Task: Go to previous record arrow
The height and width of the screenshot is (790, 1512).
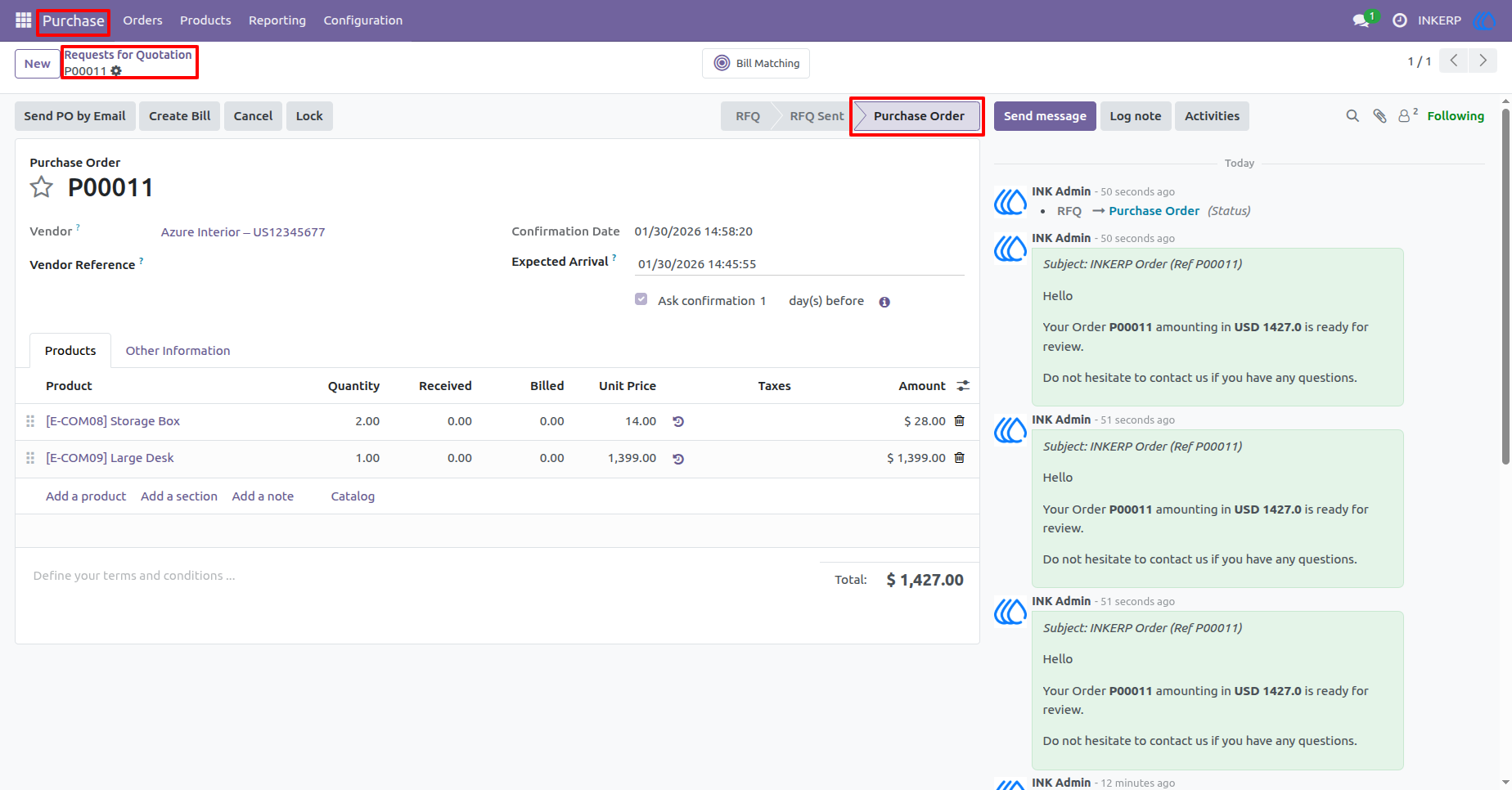Action: [1454, 61]
